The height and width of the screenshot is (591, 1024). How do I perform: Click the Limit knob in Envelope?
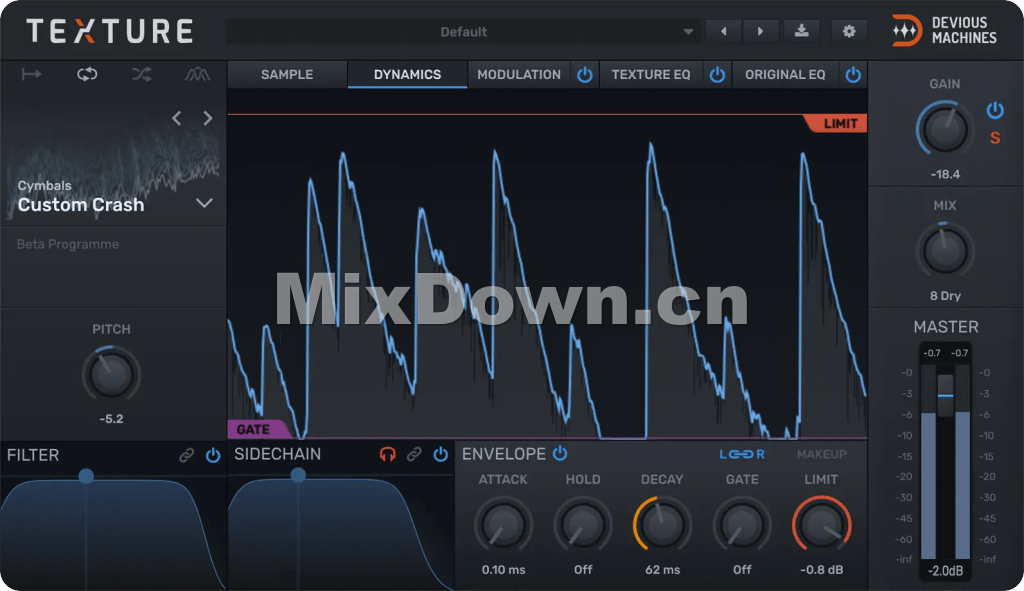click(x=822, y=524)
